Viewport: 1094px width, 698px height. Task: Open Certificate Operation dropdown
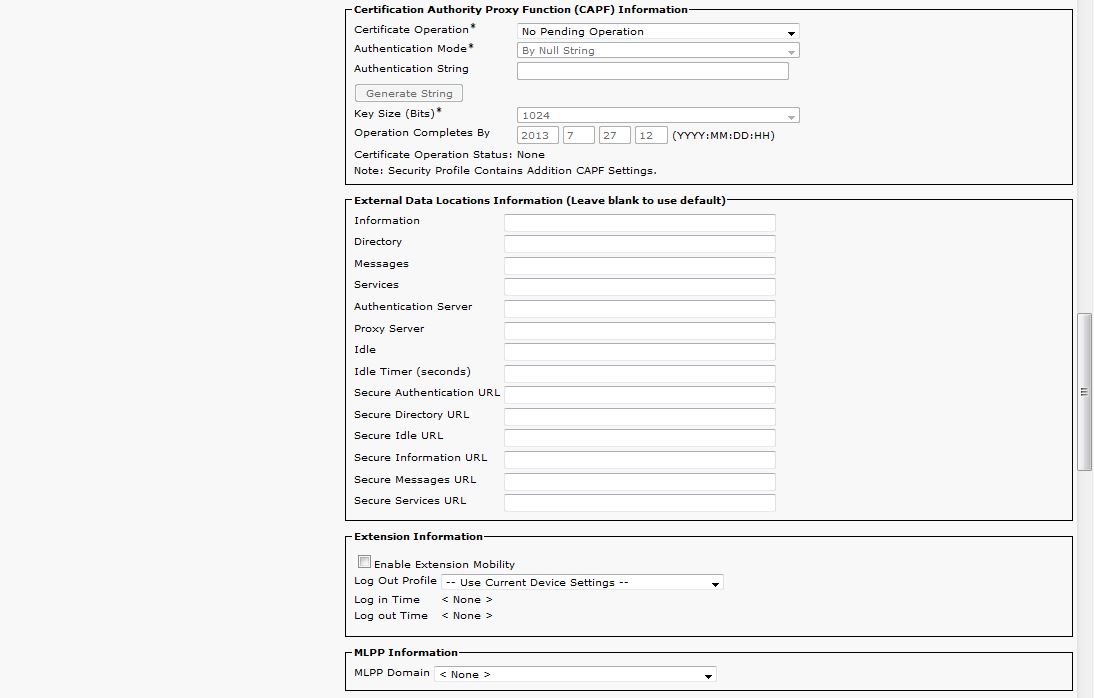tap(657, 32)
